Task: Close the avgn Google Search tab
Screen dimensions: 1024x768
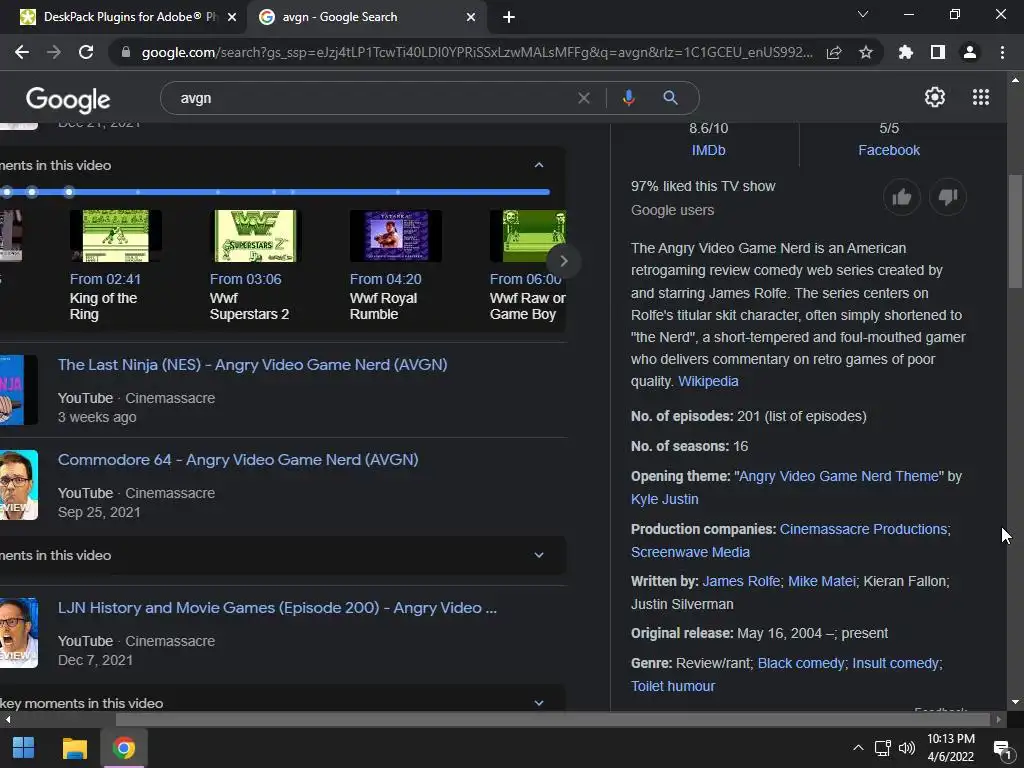Action: [x=471, y=17]
